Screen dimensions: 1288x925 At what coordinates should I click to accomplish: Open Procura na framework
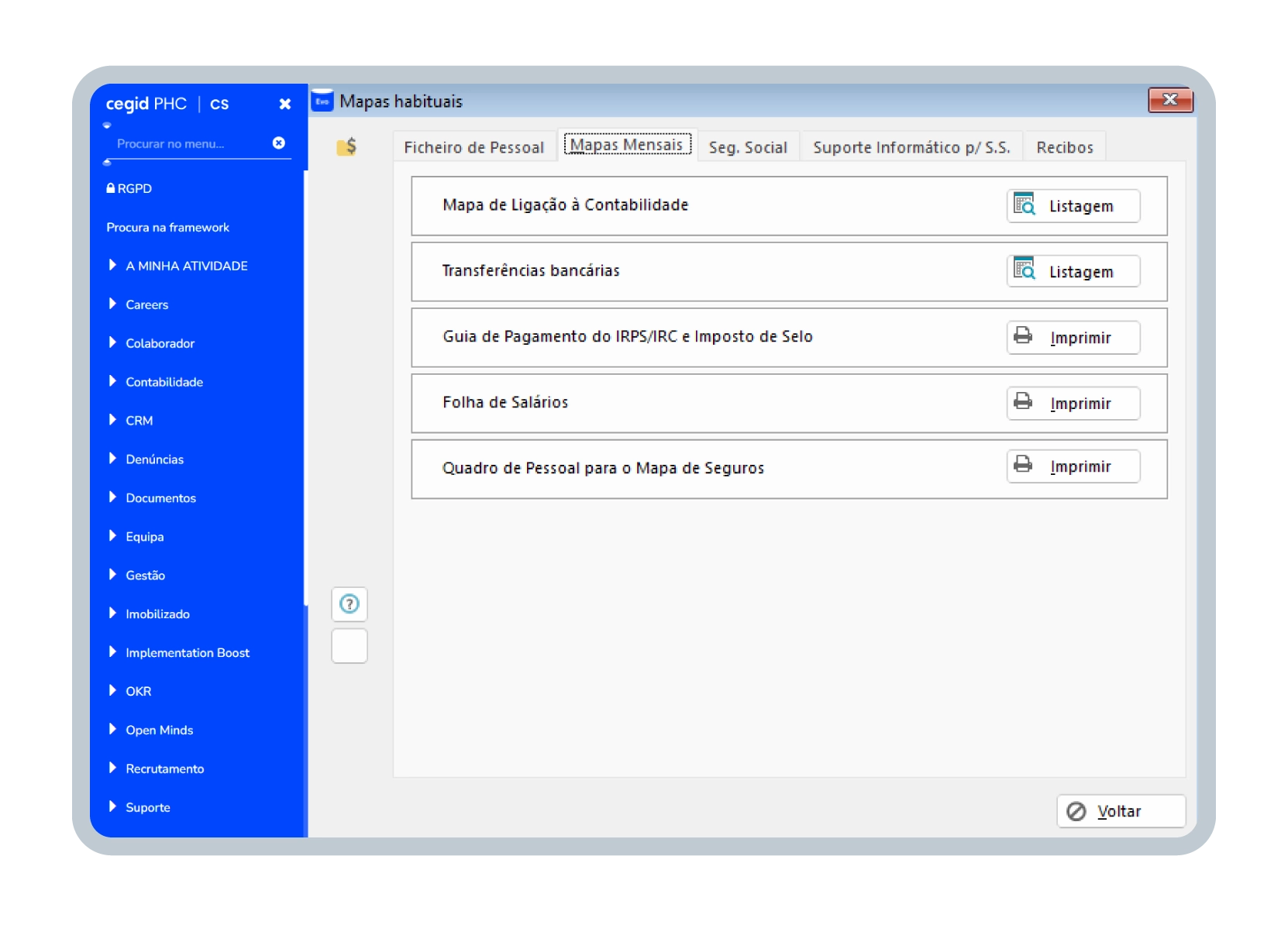[x=168, y=227]
